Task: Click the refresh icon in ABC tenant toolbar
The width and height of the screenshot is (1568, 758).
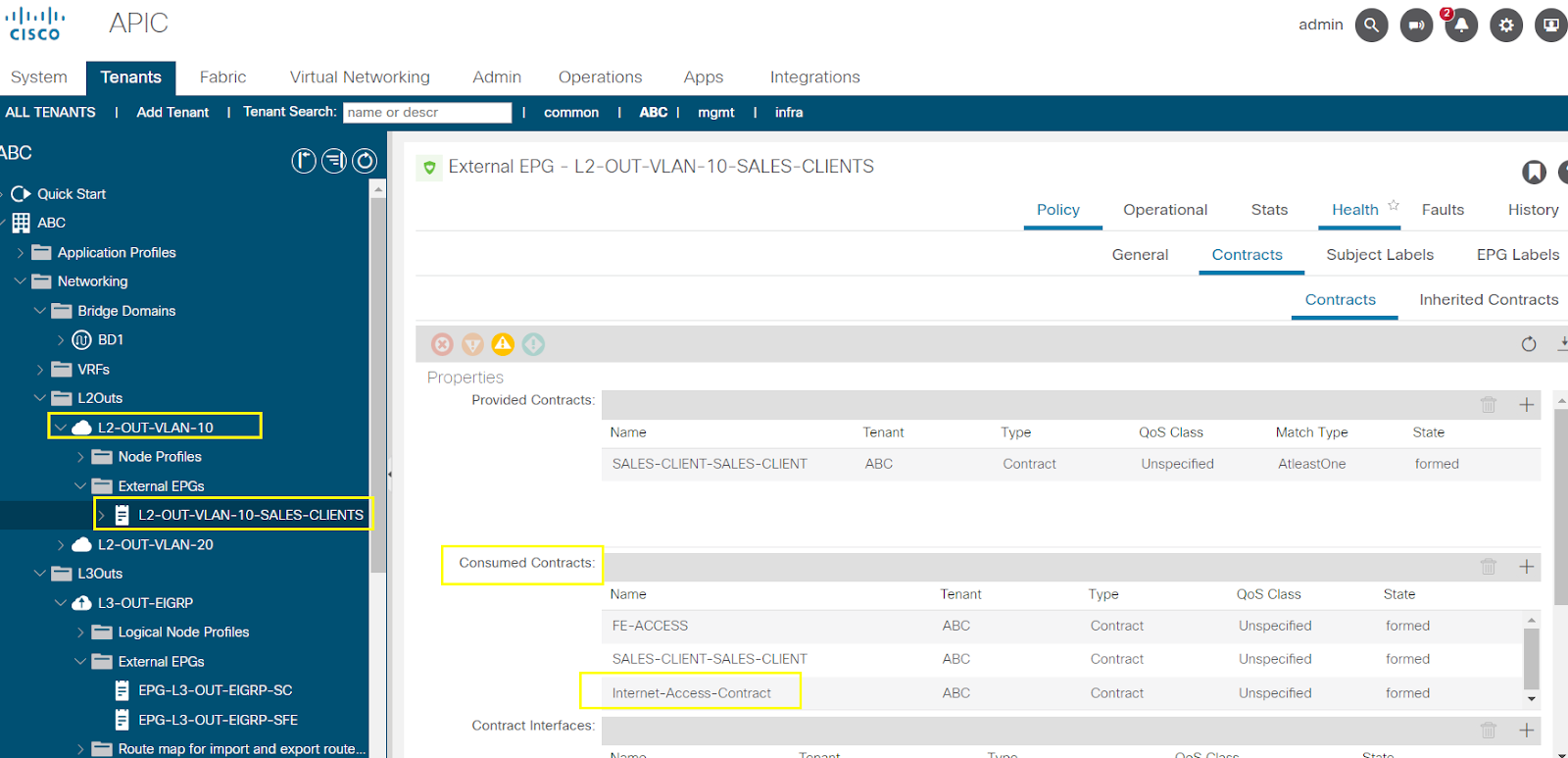Action: (x=365, y=161)
